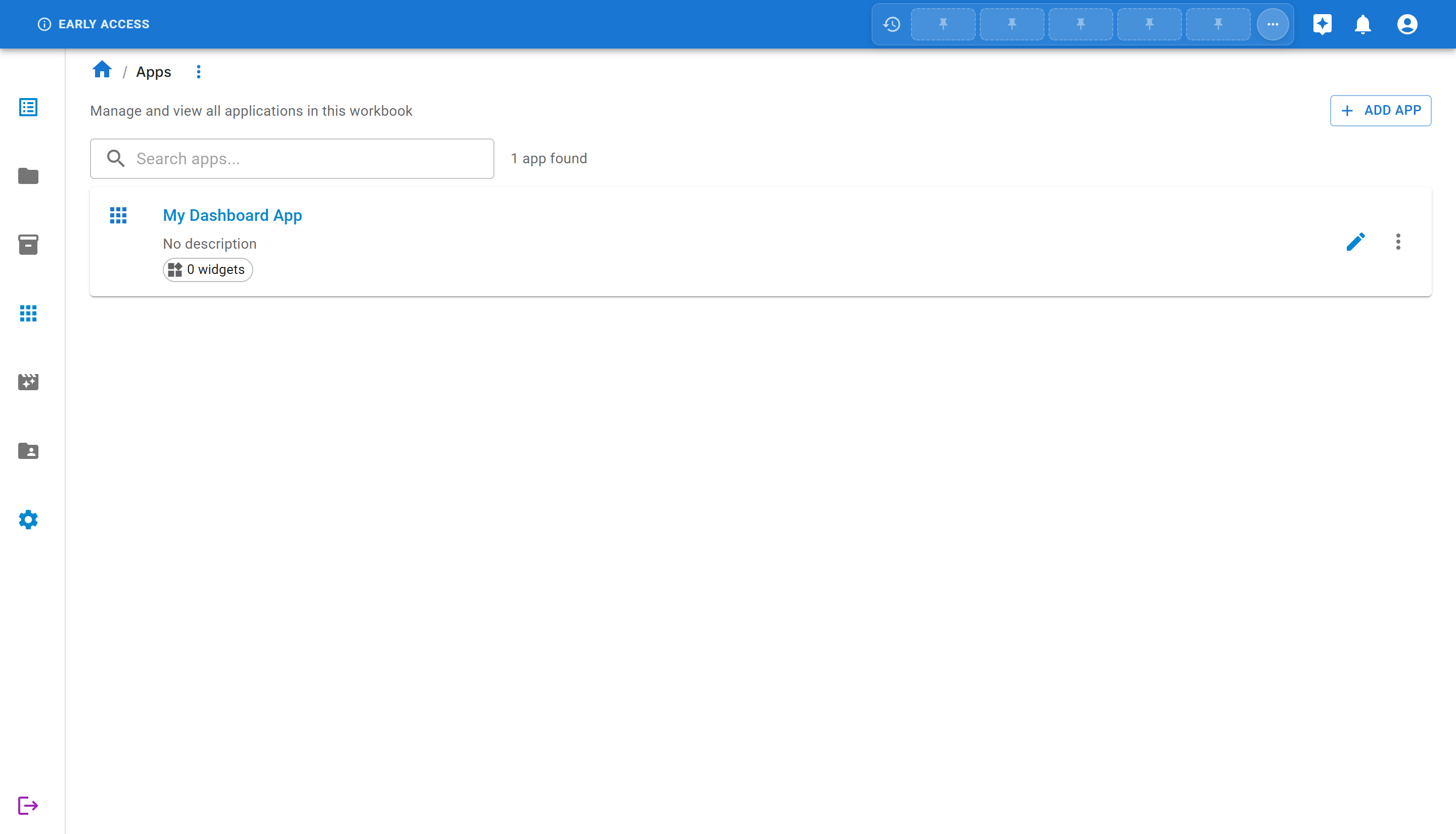This screenshot has width=1456, height=834.
Task: Click the ADD APP button
Action: tap(1380, 111)
